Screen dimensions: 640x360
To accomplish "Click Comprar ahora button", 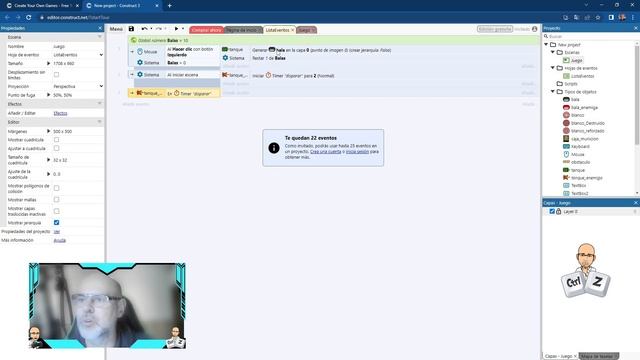I will tap(206, 30).
